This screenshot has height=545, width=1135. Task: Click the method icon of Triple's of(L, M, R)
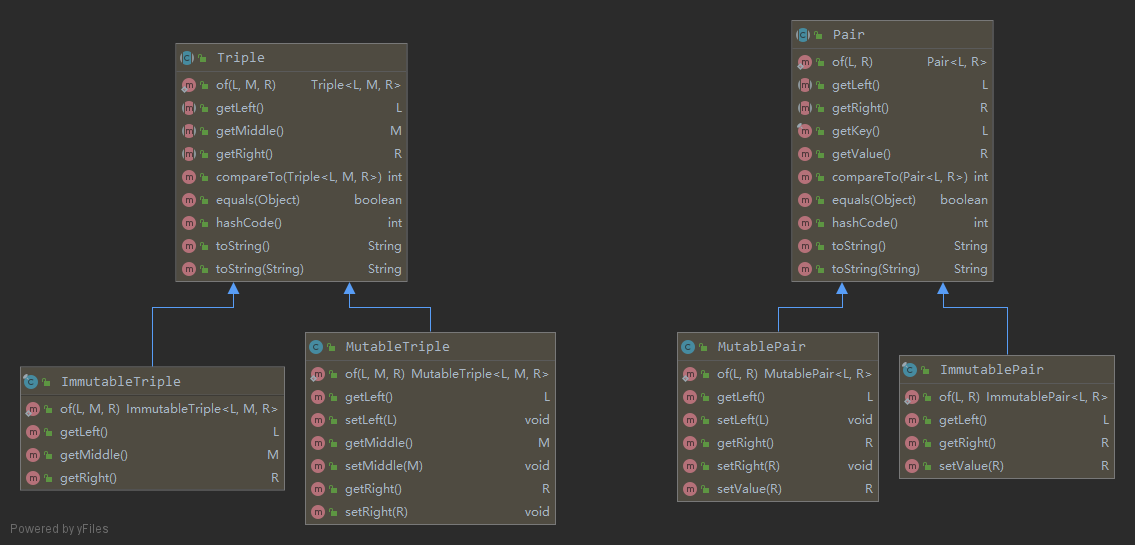click(188, 85)
